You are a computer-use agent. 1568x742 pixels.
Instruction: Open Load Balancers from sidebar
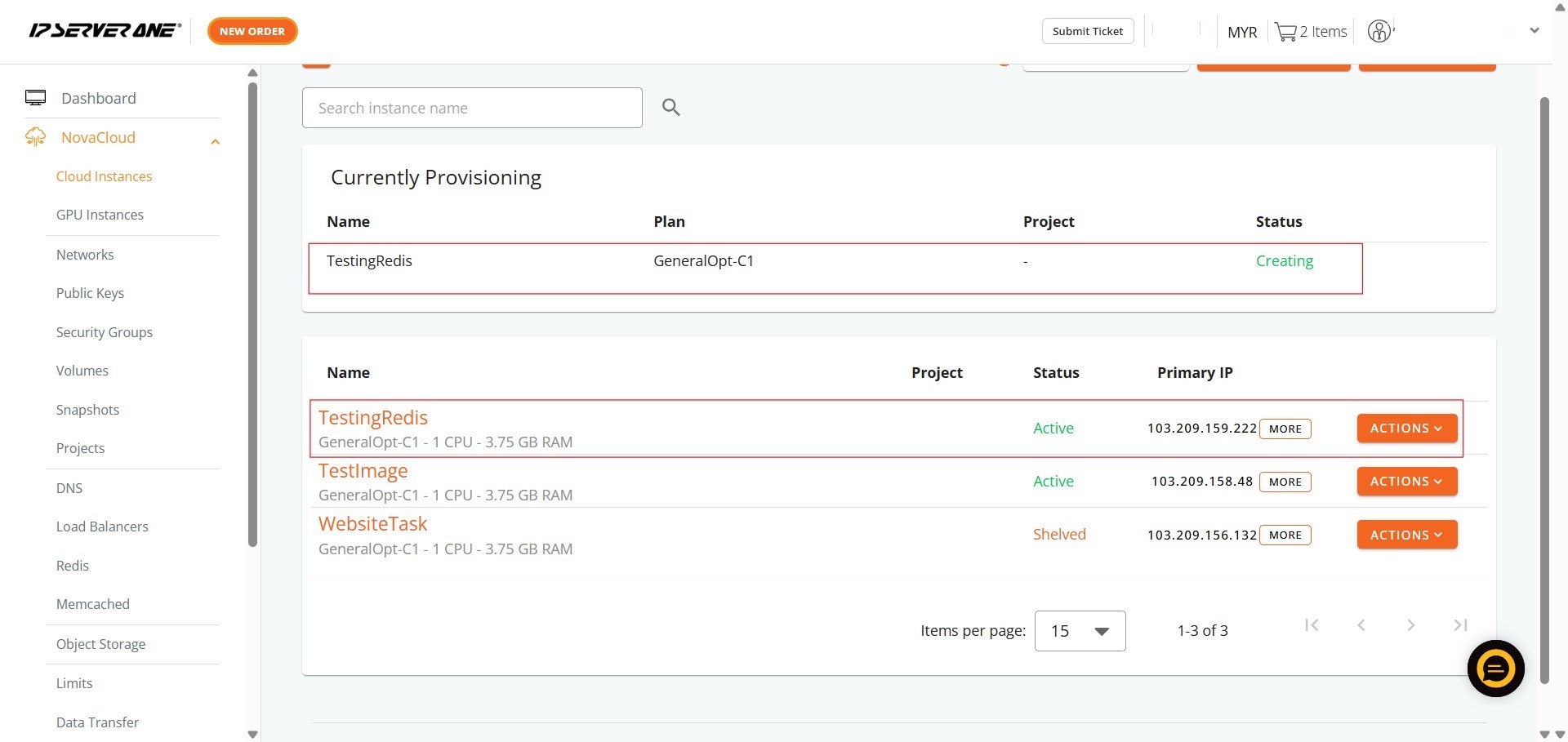click(102, 527)
